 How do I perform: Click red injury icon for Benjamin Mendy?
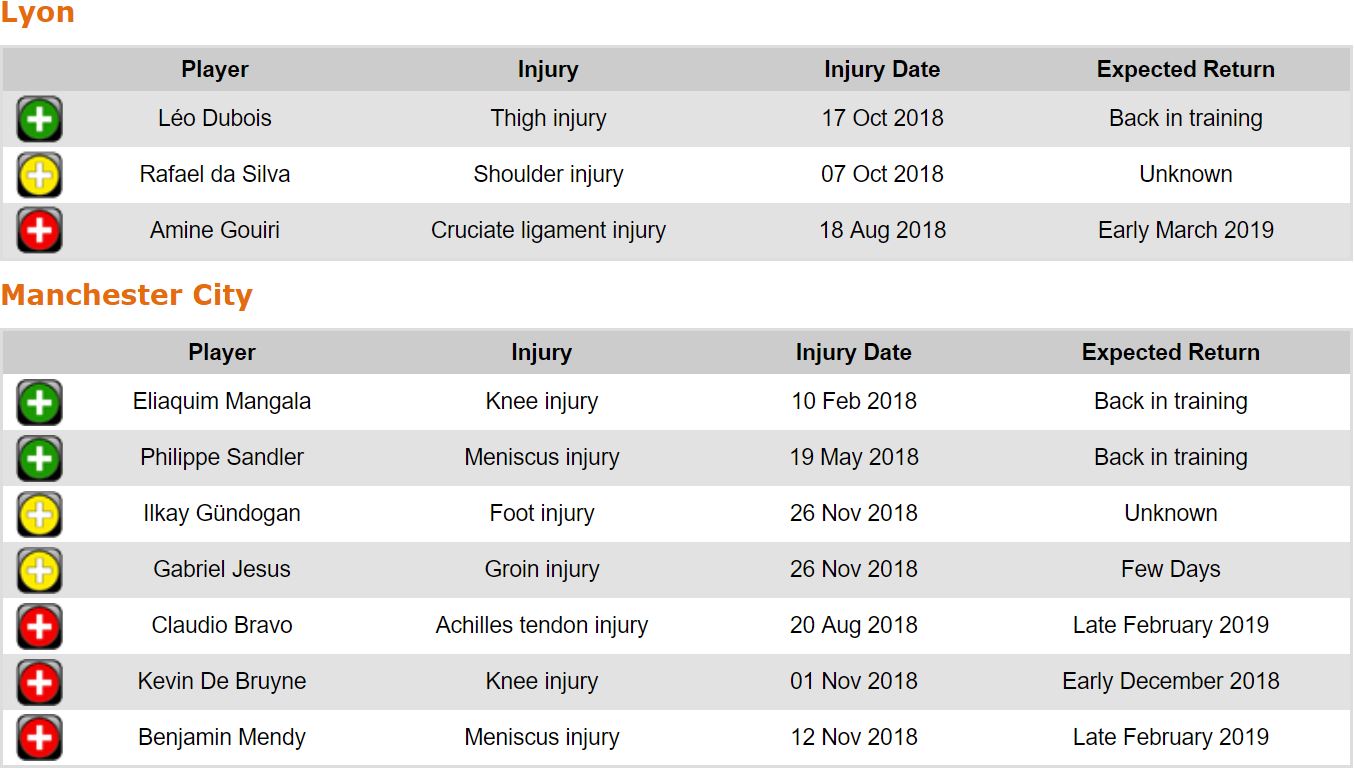click(39, 738)
